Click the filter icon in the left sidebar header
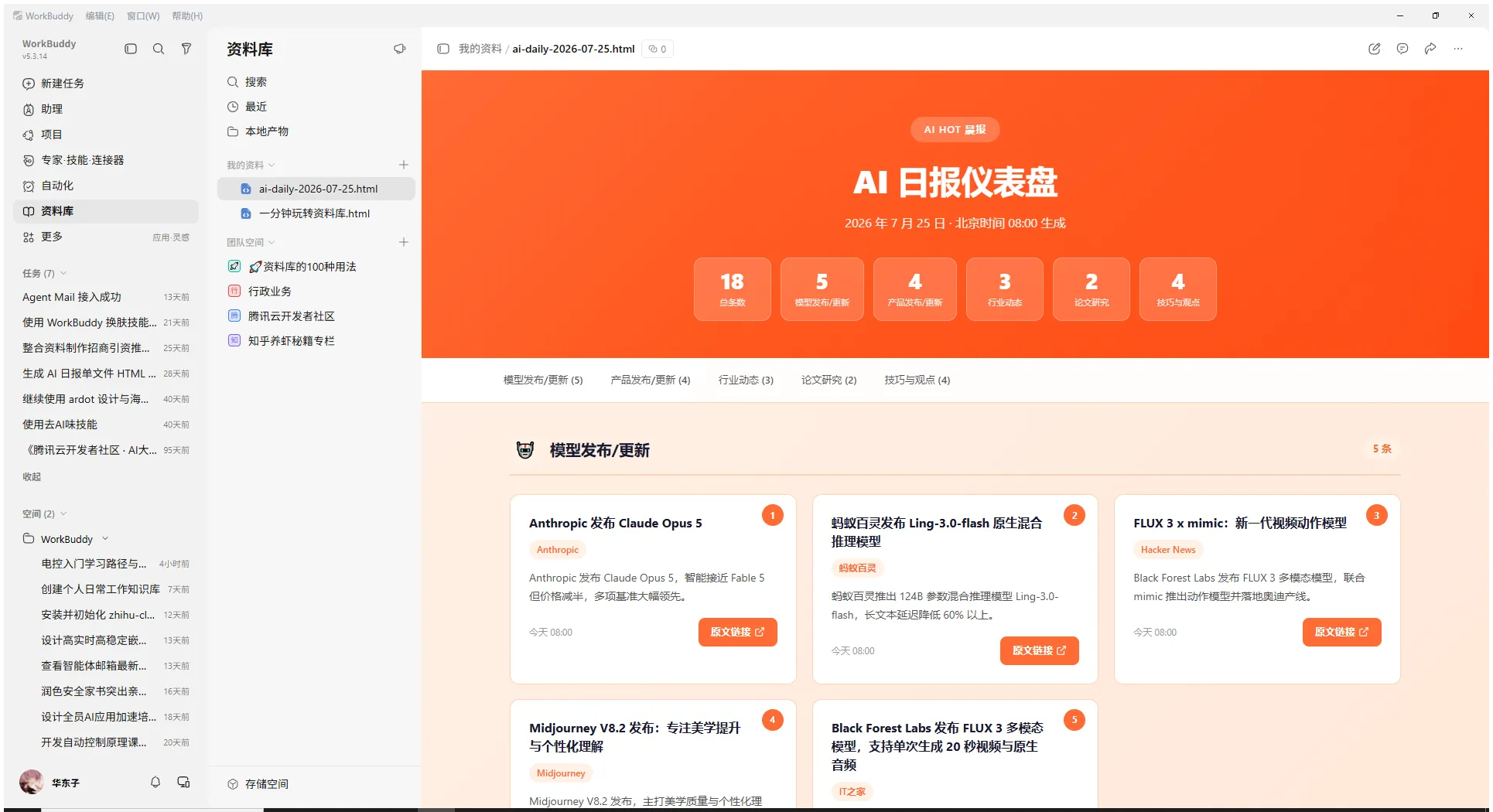1493x812 pixels. point(186,49)
